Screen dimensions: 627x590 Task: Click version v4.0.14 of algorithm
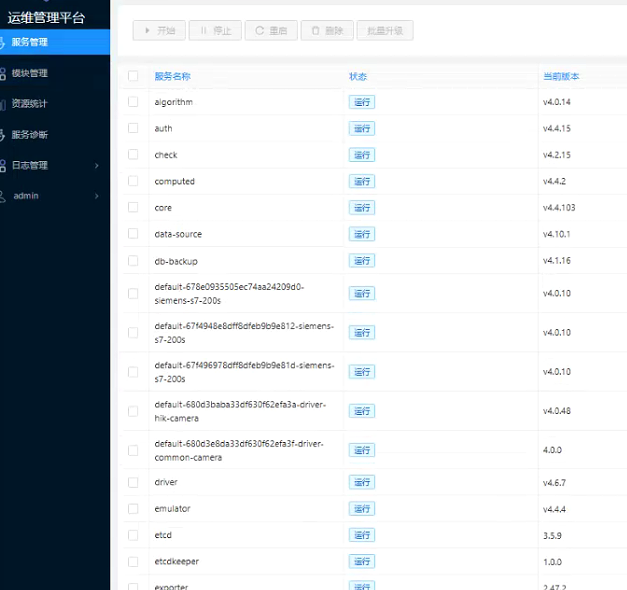(557, 102)
